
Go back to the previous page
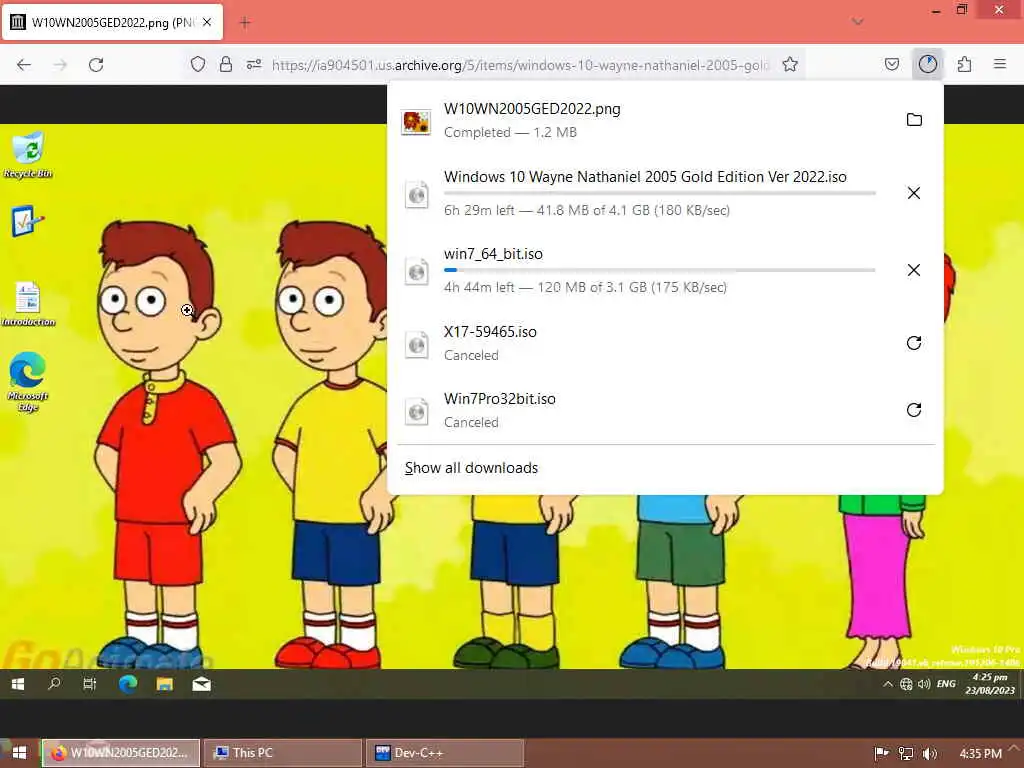(x=24, y=65)
